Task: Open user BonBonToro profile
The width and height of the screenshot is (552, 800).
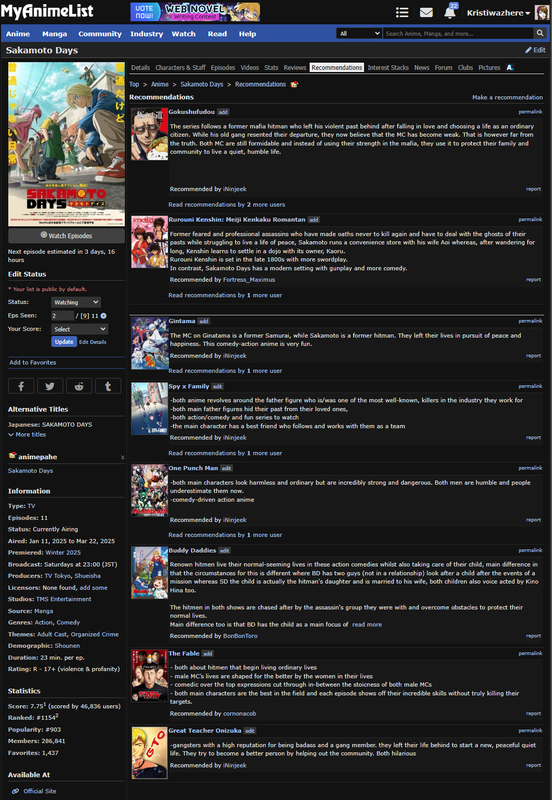Action: click(x=240, y=636)
